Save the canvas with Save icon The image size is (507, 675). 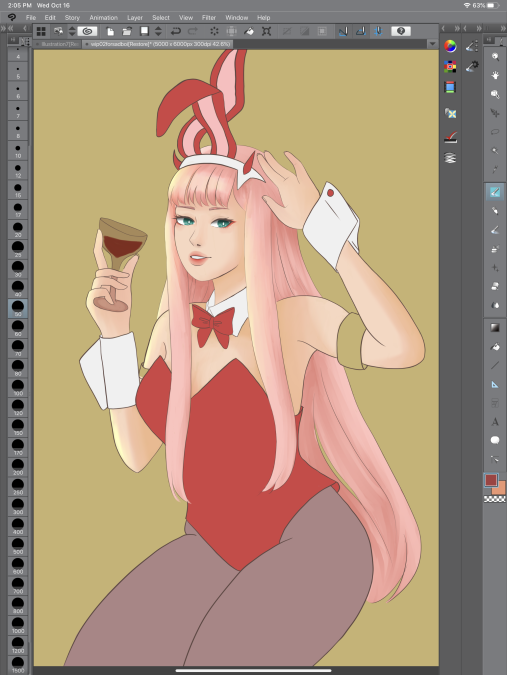[144, 31]
